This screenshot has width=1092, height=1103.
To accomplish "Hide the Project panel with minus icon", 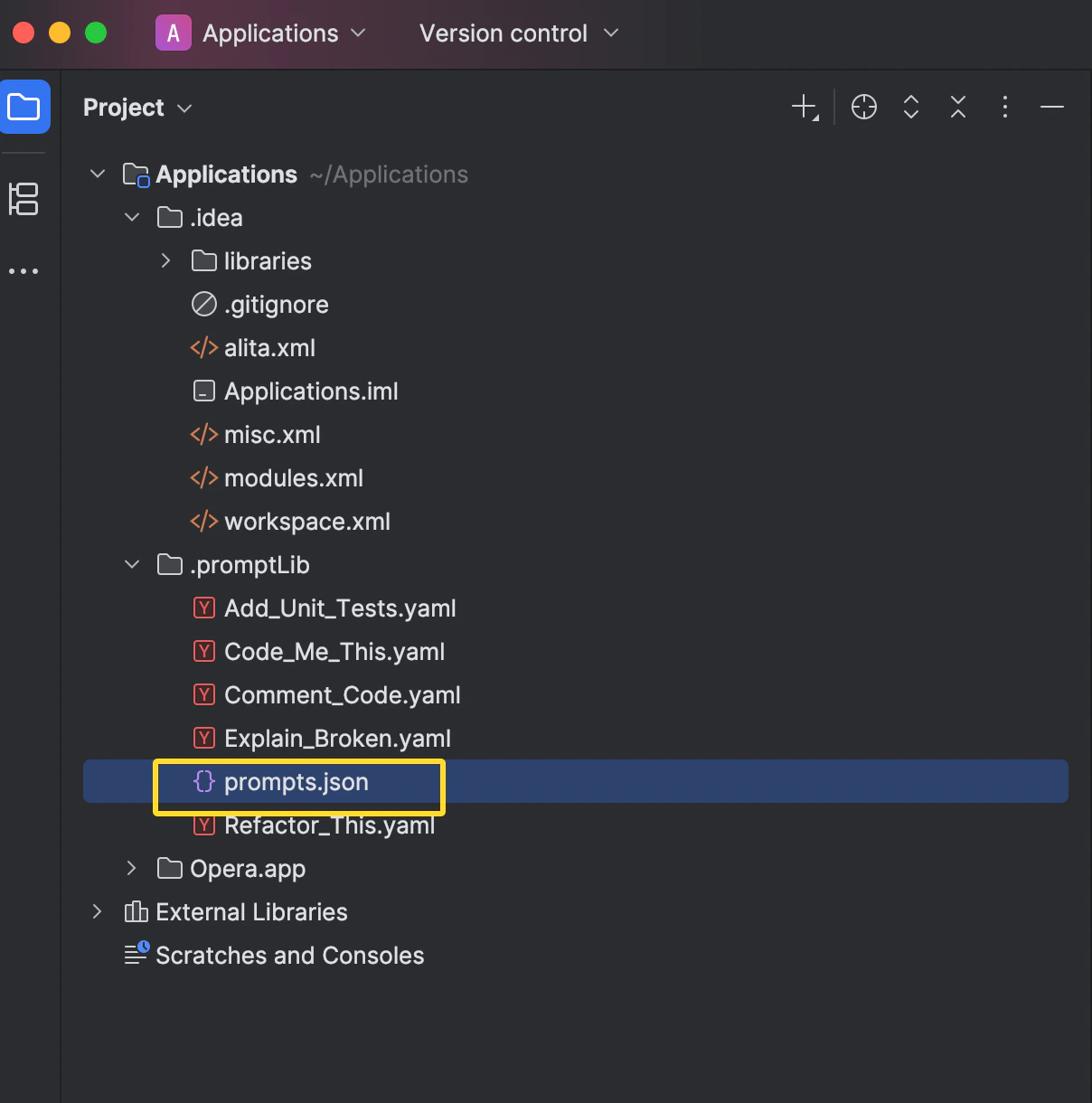I will [x=1052, y=107].
